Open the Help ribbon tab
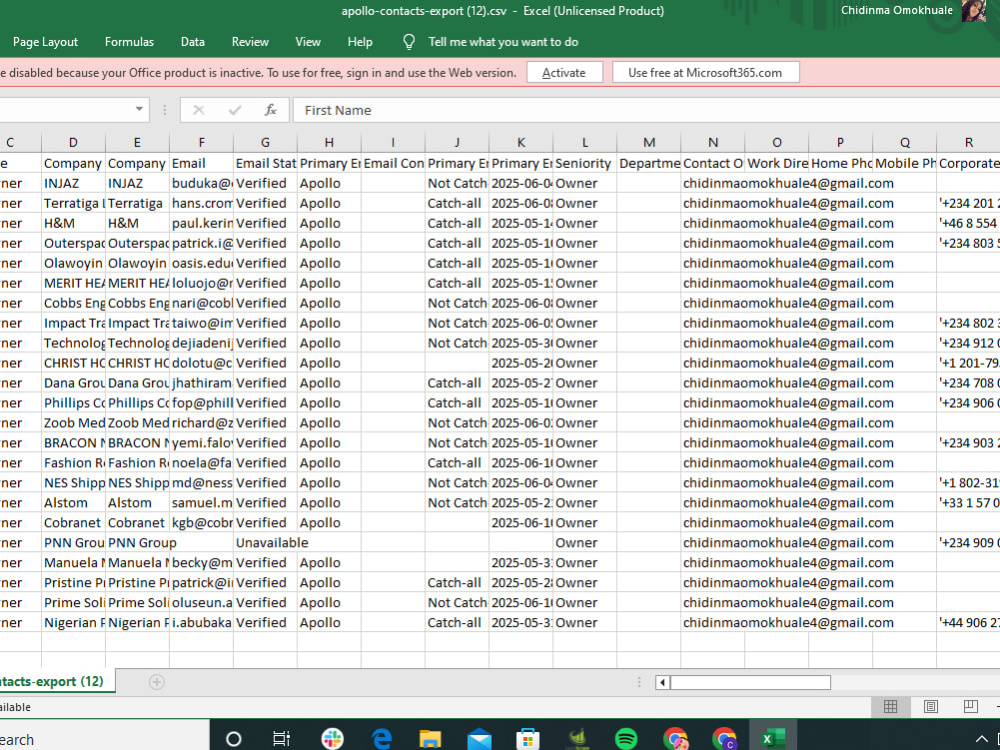1000x750 pixels. click(360, 42)
